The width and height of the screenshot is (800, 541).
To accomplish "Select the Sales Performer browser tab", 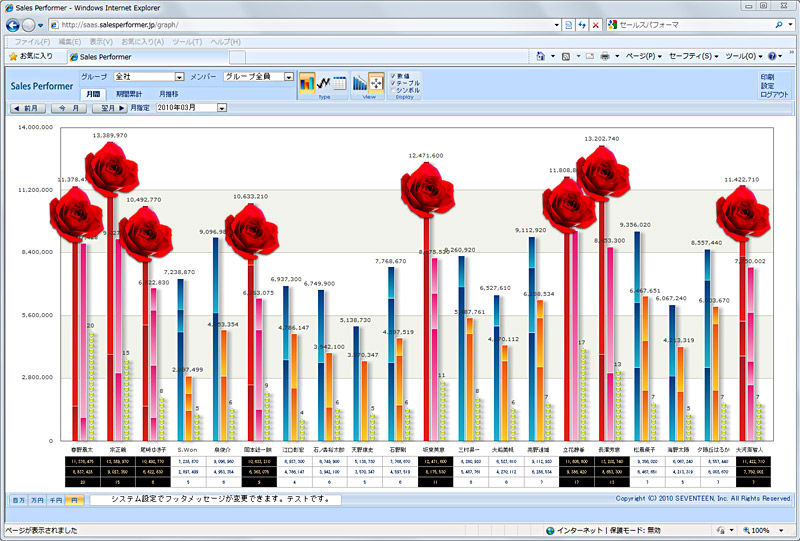I will click(x=148, y=57).
